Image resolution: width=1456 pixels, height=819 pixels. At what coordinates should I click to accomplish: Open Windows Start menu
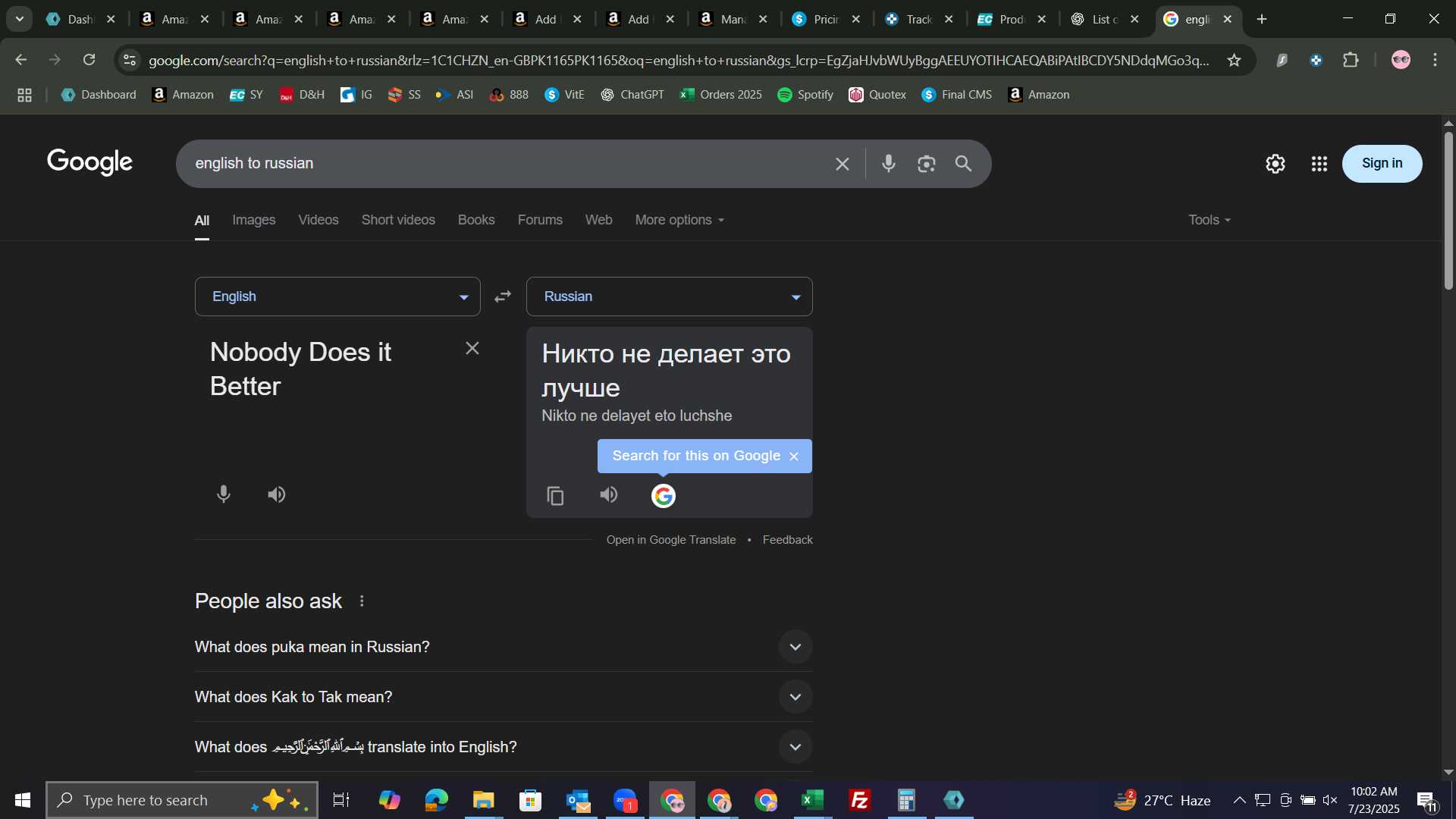[x=22, y=800]
